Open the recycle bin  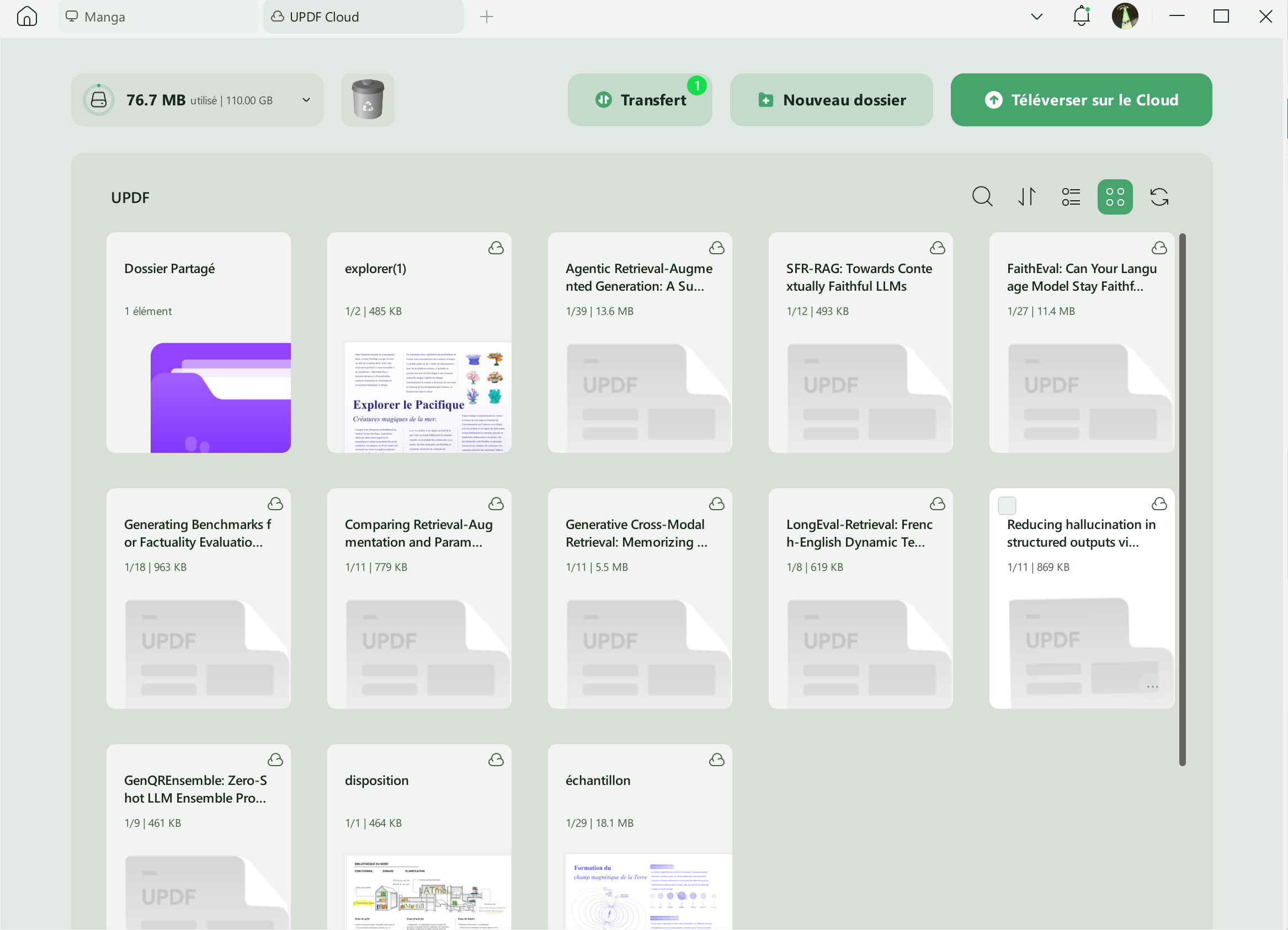pos(368,99)
